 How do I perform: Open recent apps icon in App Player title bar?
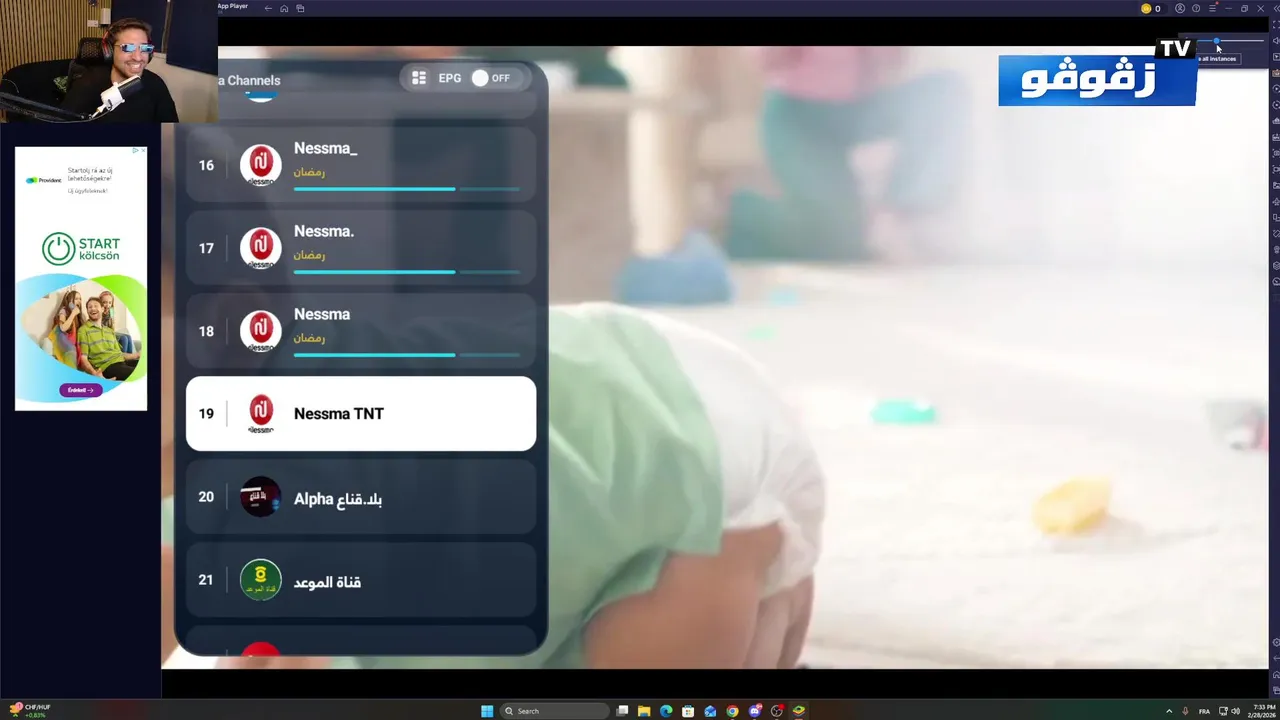300,8
